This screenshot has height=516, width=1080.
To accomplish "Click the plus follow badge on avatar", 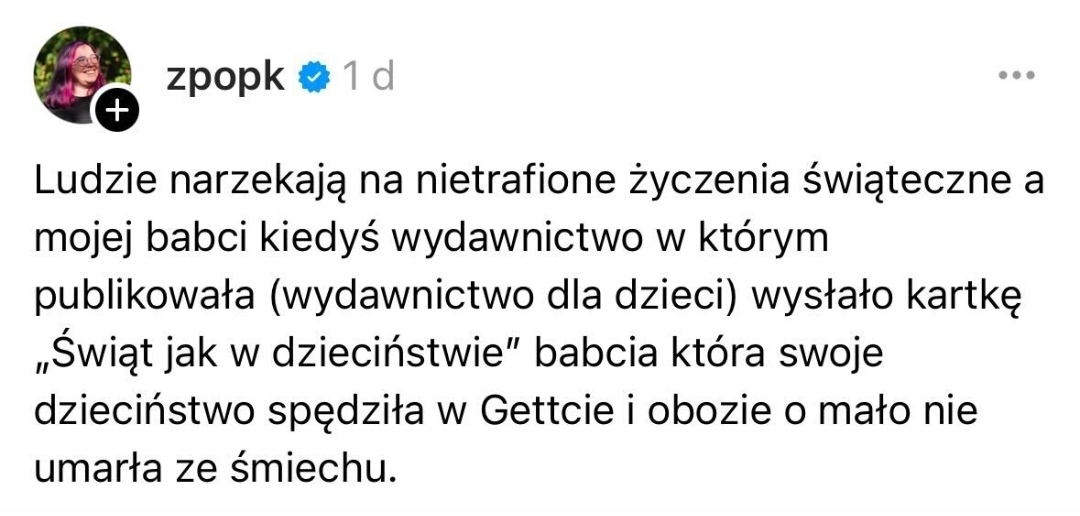I will click(115, 110).
